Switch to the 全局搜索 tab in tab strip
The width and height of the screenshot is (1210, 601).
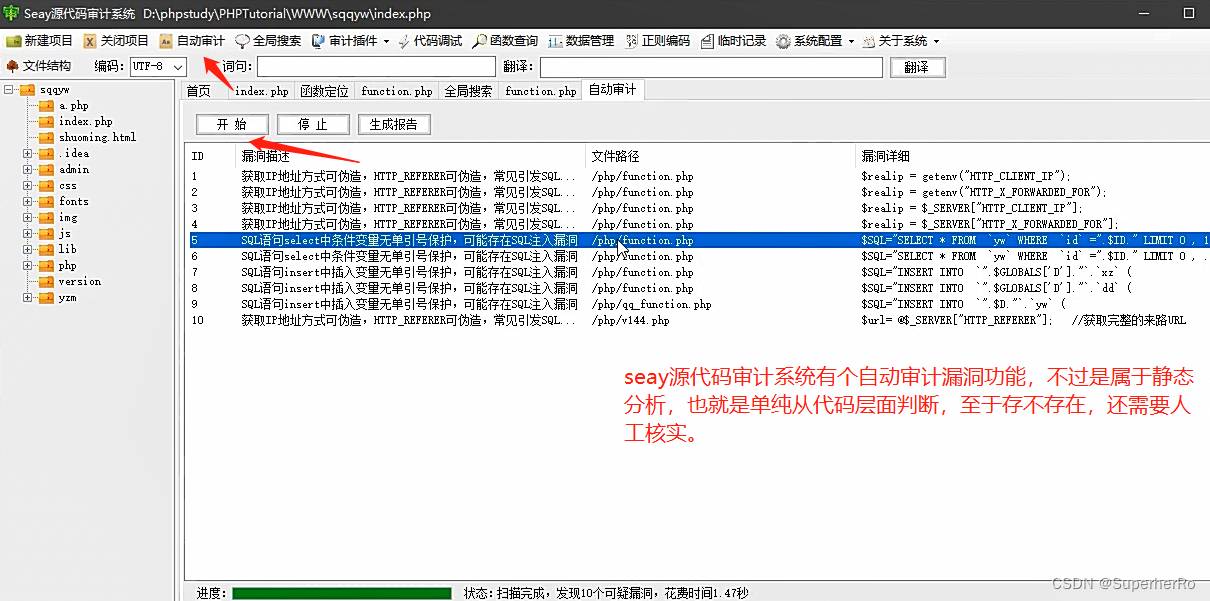tap(468, 91)
